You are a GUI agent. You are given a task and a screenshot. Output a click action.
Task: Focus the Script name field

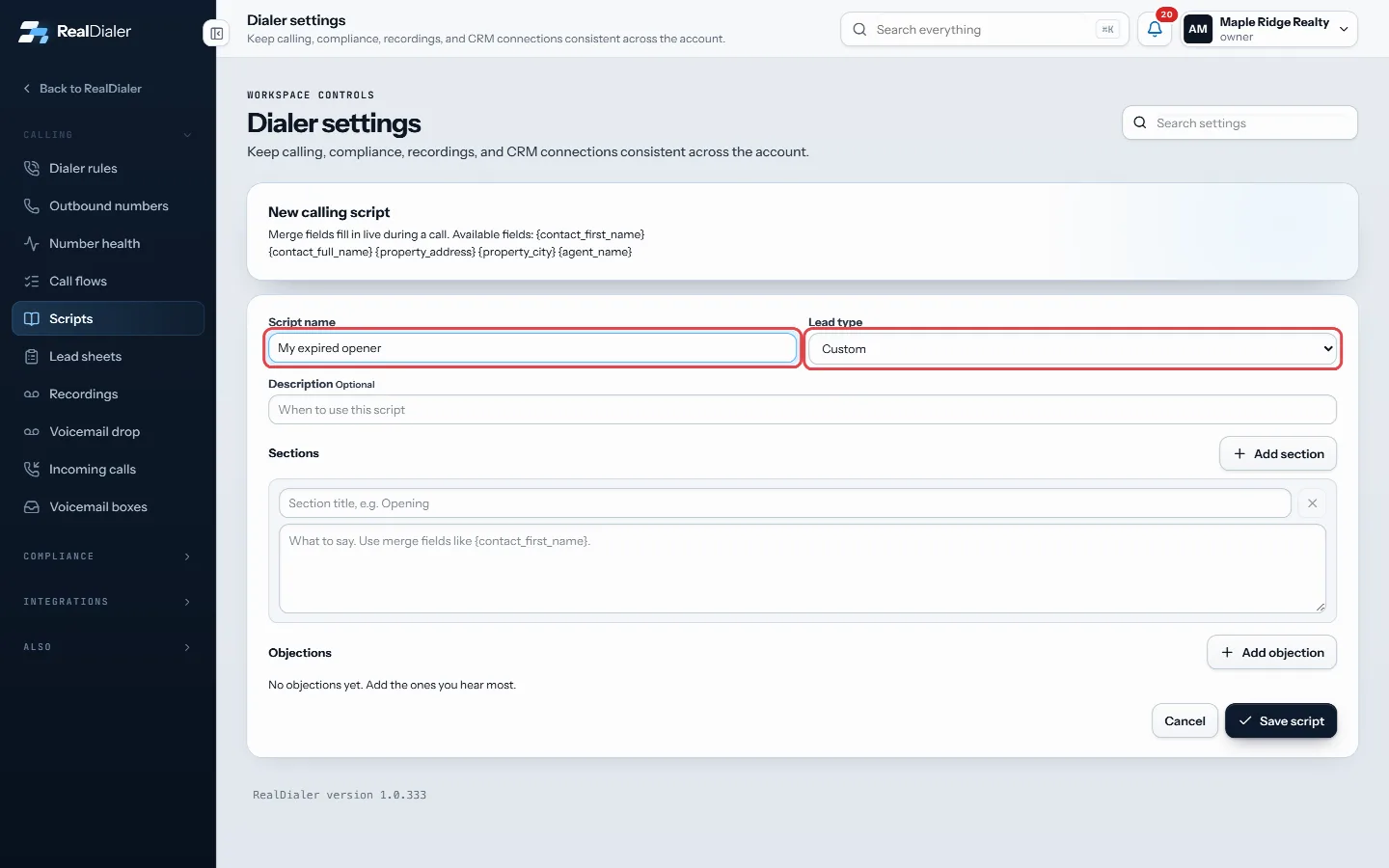tap(532, 348)
